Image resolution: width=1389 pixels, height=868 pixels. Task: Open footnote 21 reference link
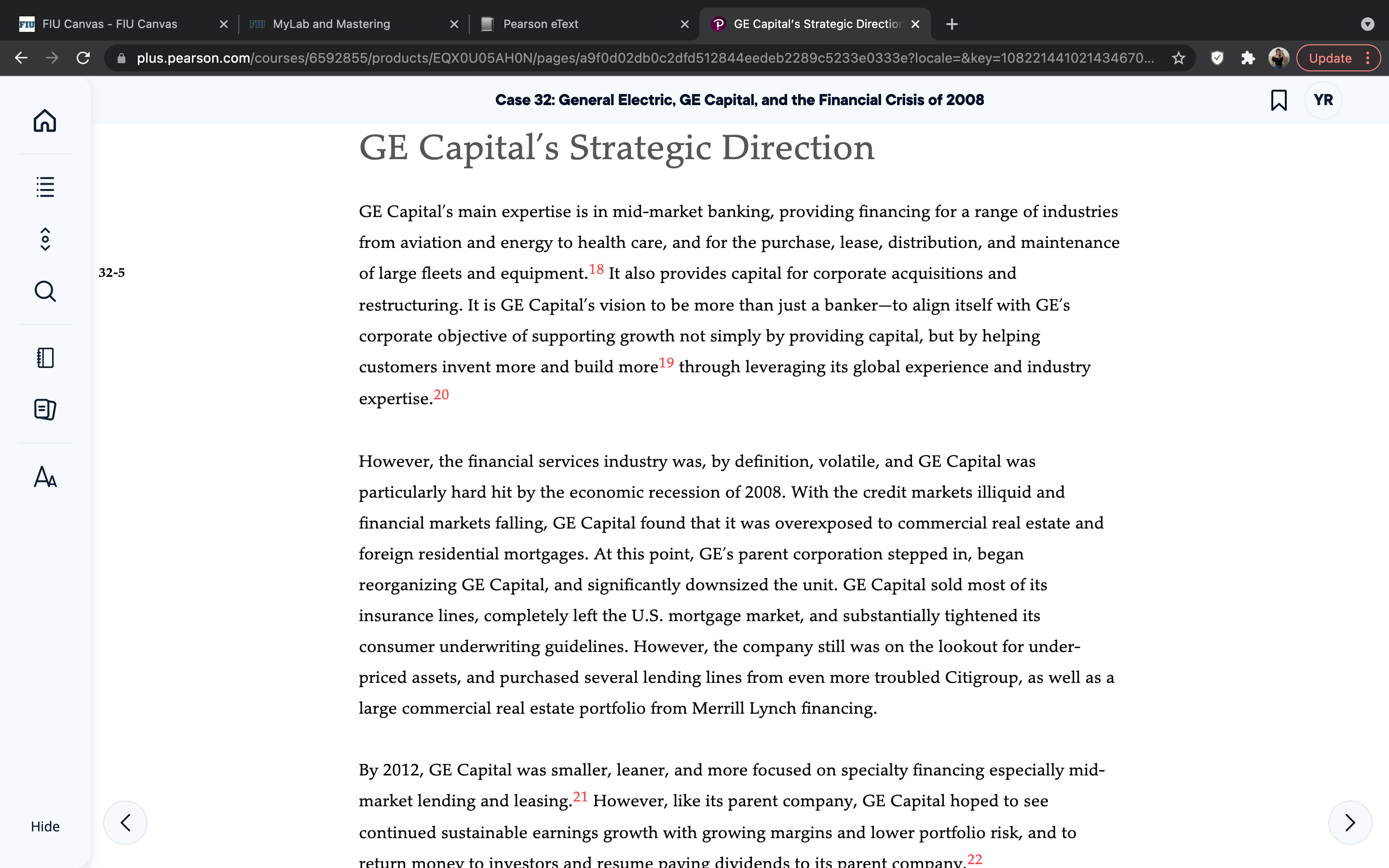pyautogui.click(x=580, y=797)
